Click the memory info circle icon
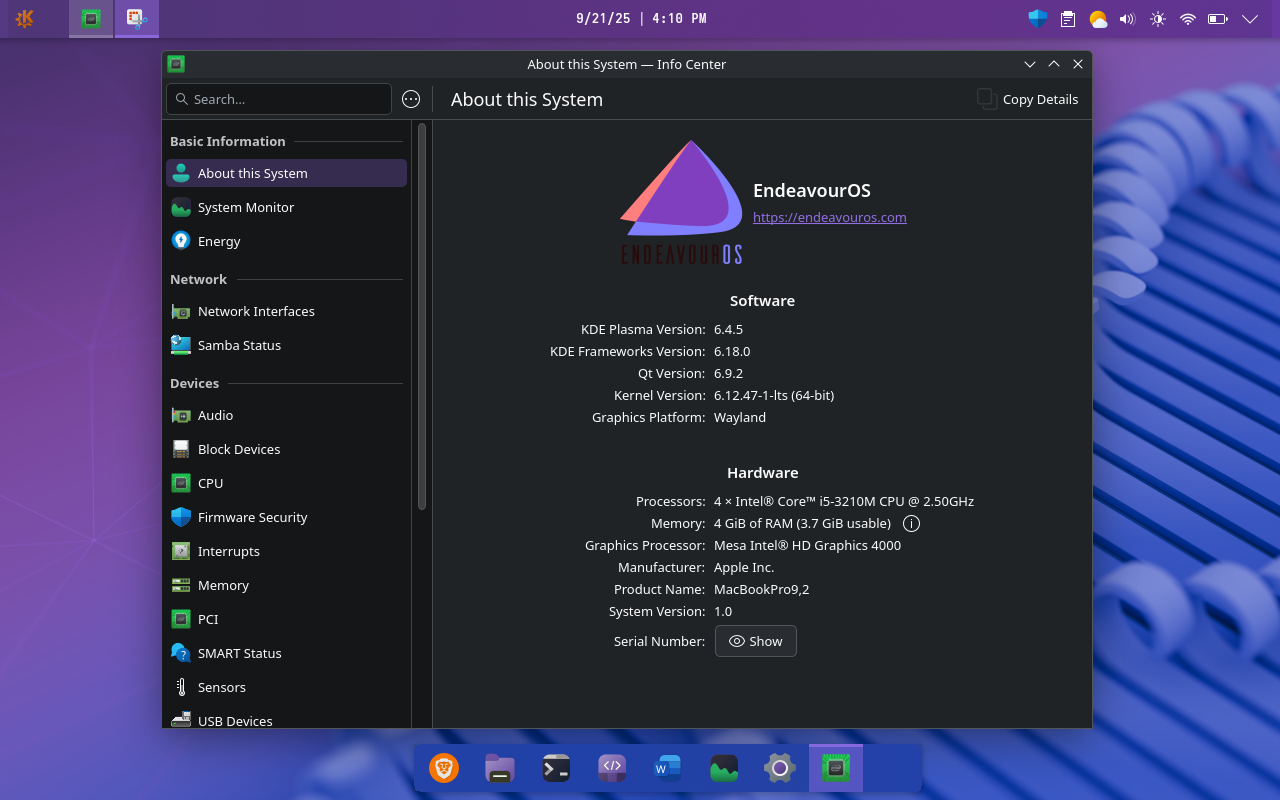Screen dimensions: 1280x800 [911, 524]
